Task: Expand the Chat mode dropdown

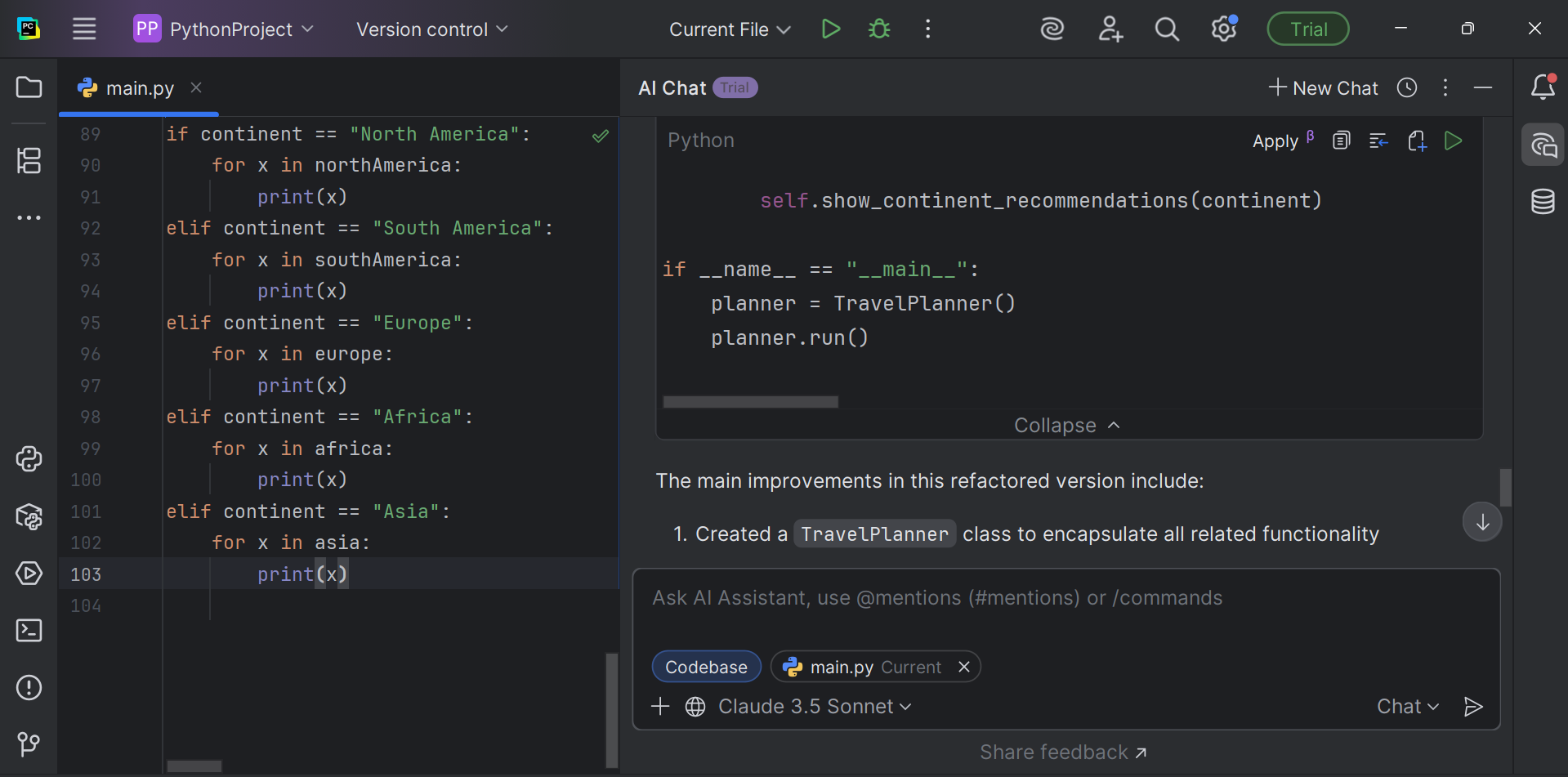Action: click(1407, 707)
